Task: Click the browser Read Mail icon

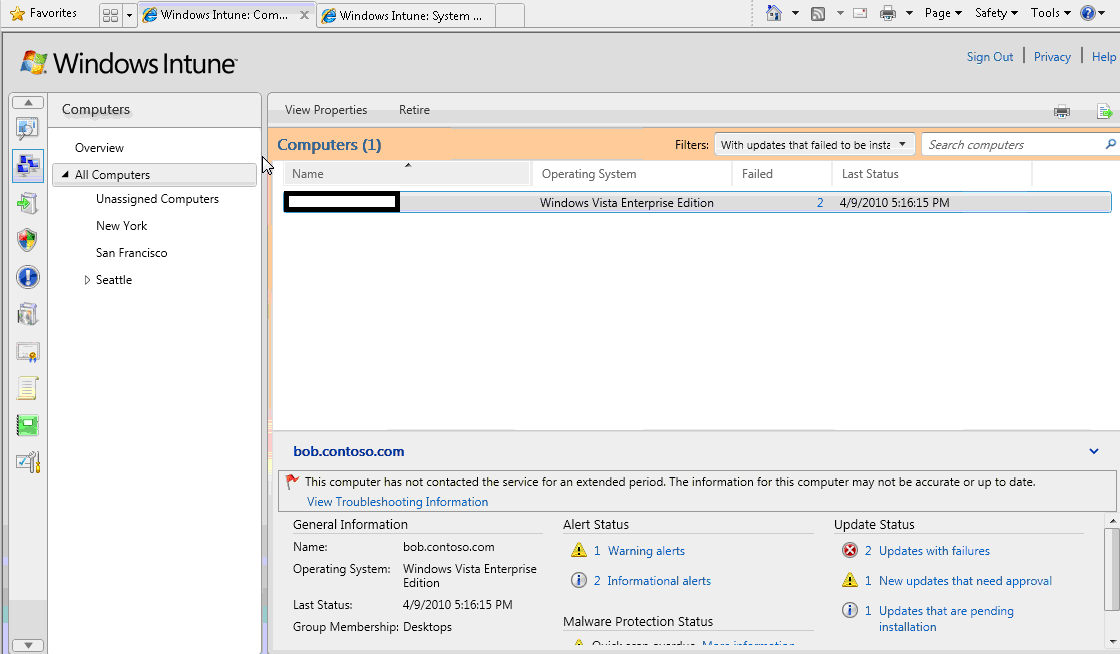Action: [x=860, y=13]
